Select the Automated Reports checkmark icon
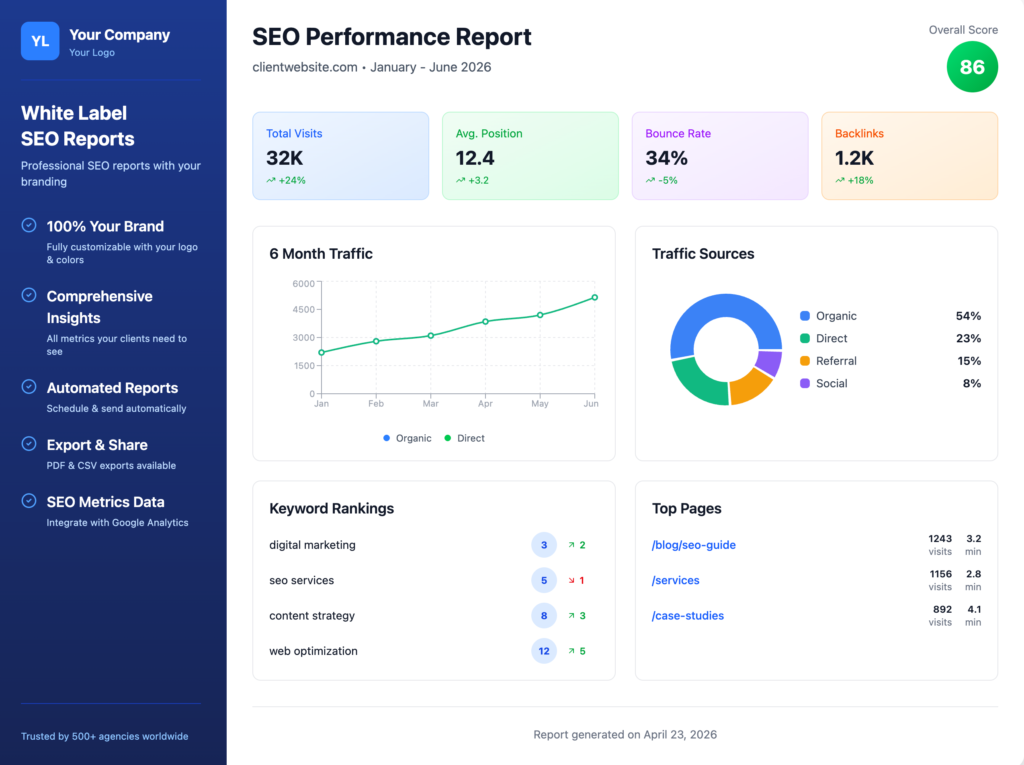 pyautogui.click(x=30, y=388)
